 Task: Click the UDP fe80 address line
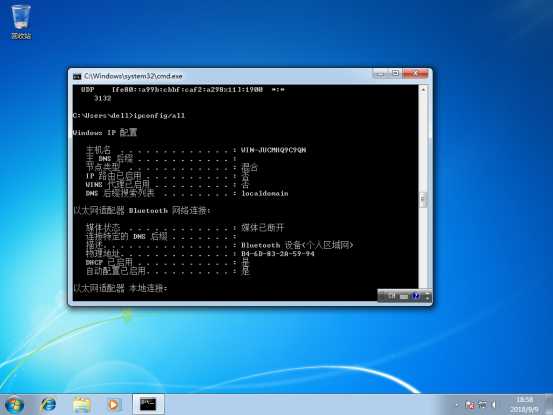[183, 90]
